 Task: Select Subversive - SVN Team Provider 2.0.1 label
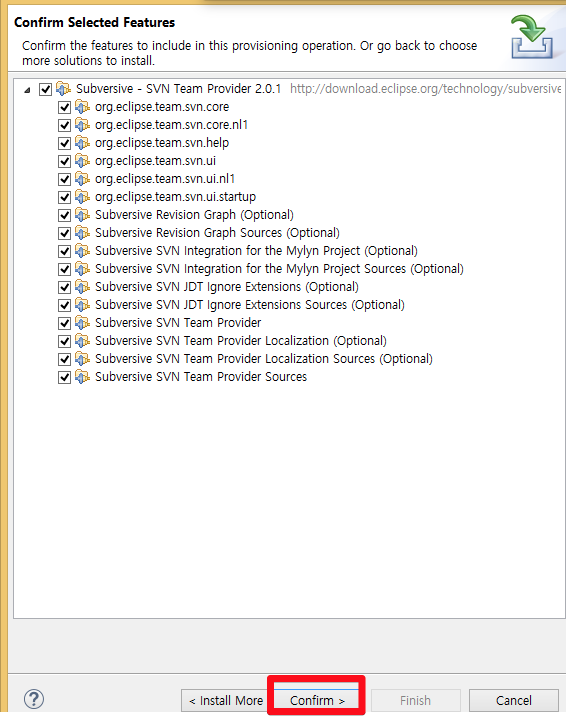point(178,89)
